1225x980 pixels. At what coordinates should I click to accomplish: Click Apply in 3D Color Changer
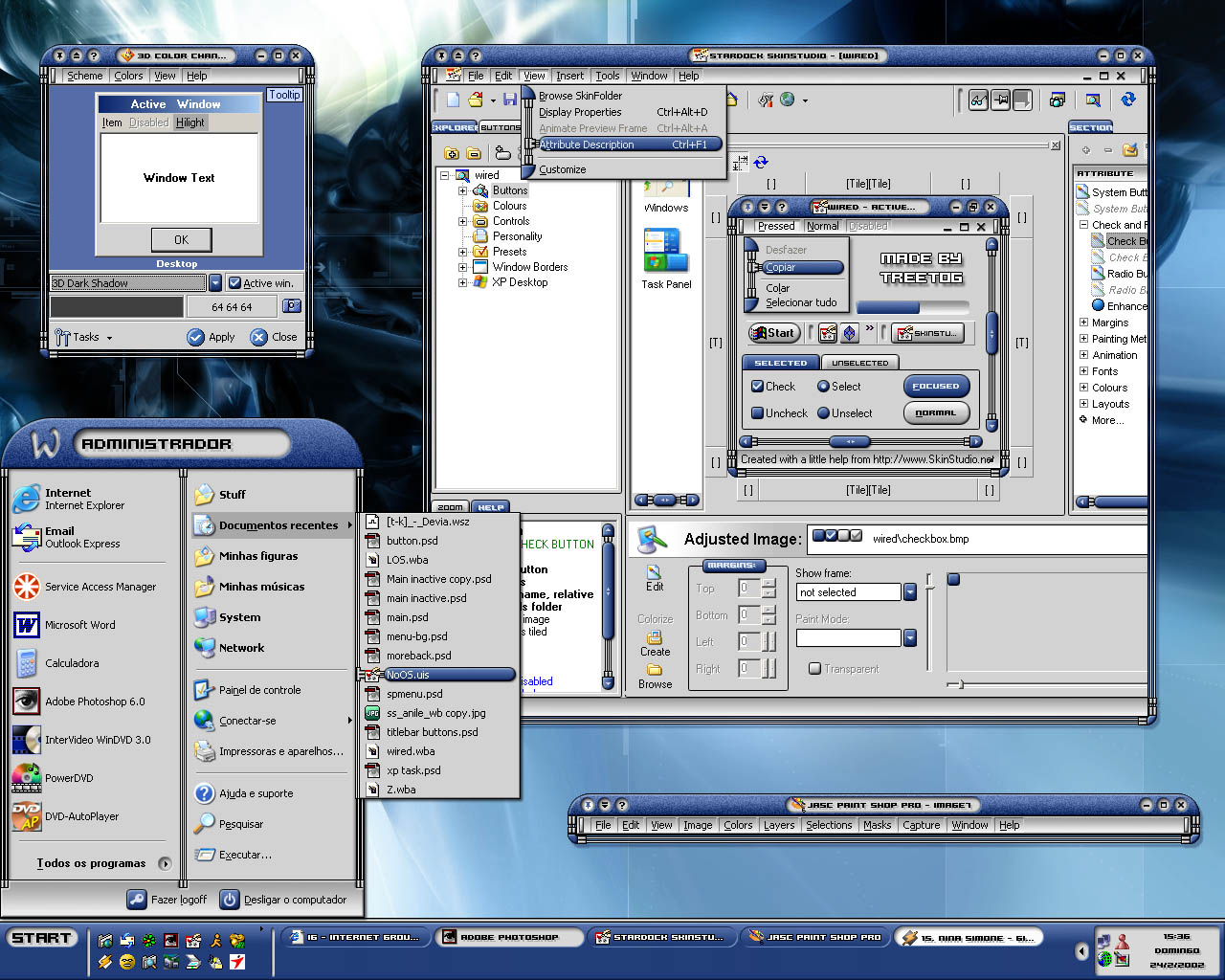coord(212,337)
